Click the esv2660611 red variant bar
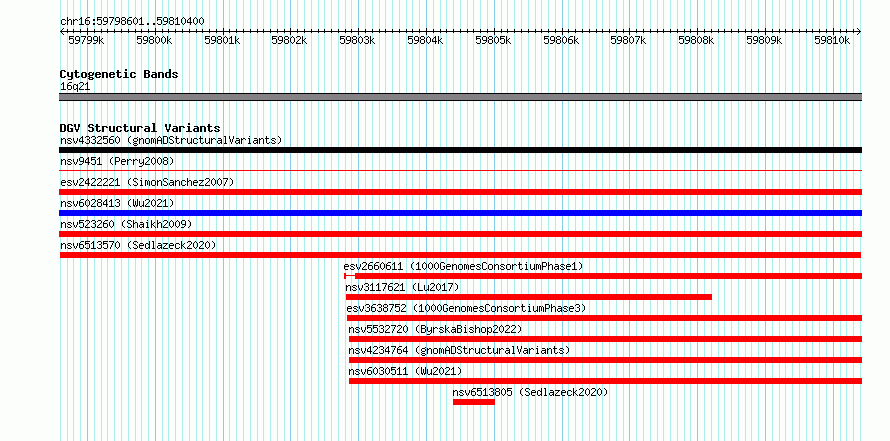Image resolution: width=890 pixels, height=441 pixels. click(x=603, y=276)
